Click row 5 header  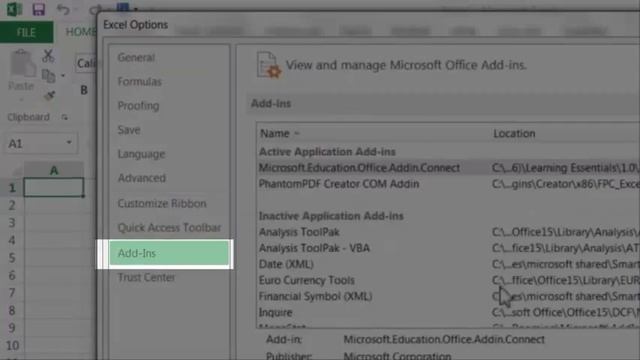coord(12,258)
